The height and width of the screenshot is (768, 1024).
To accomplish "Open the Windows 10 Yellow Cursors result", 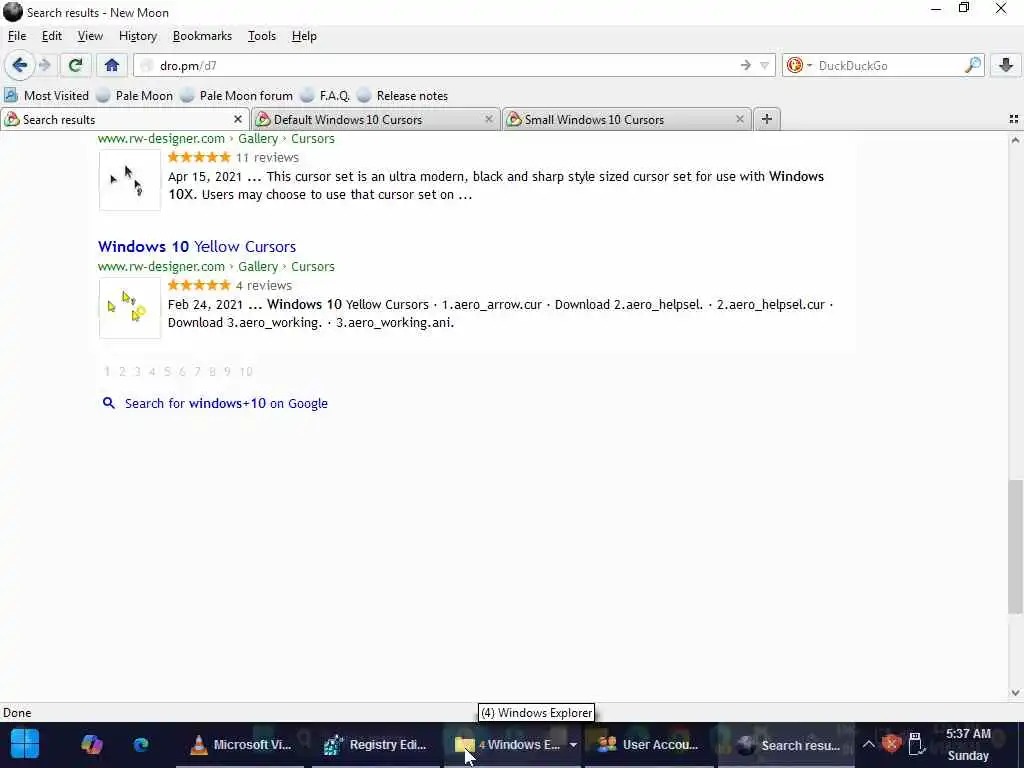I will pyautogui.click(x=197, y=246).
